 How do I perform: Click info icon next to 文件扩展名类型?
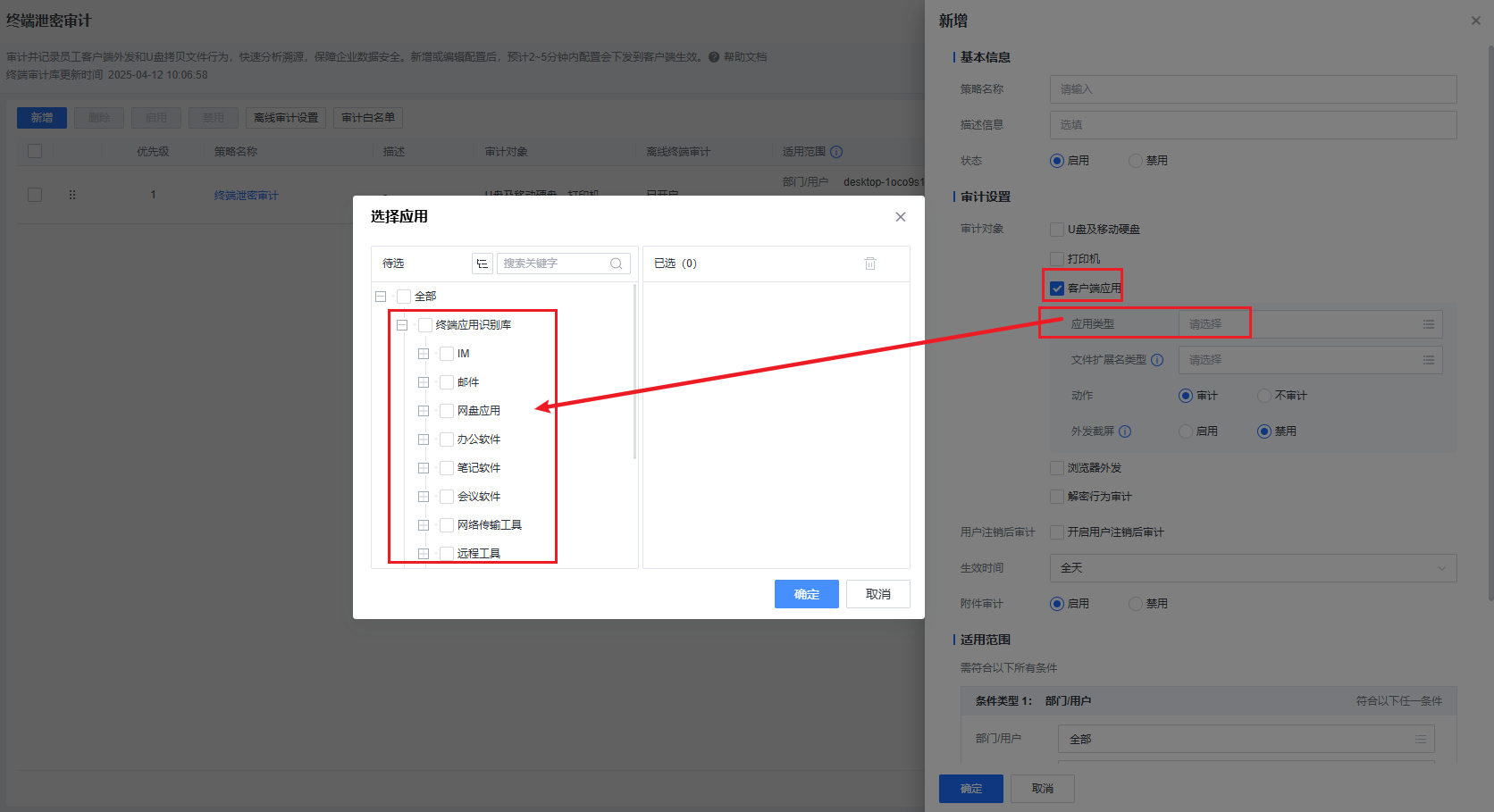coord(1157,360)
